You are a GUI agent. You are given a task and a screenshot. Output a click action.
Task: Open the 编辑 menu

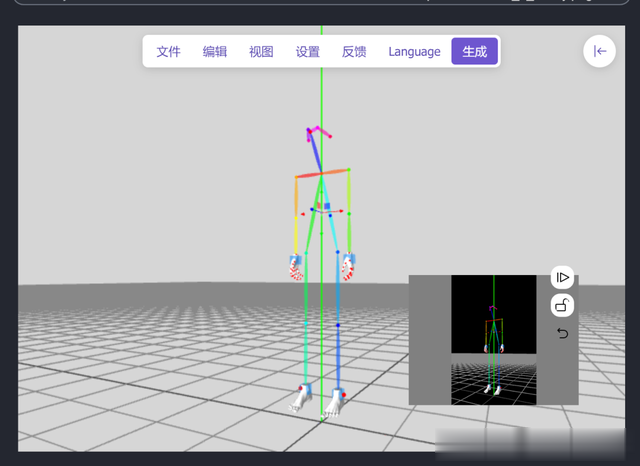point(215,51)
